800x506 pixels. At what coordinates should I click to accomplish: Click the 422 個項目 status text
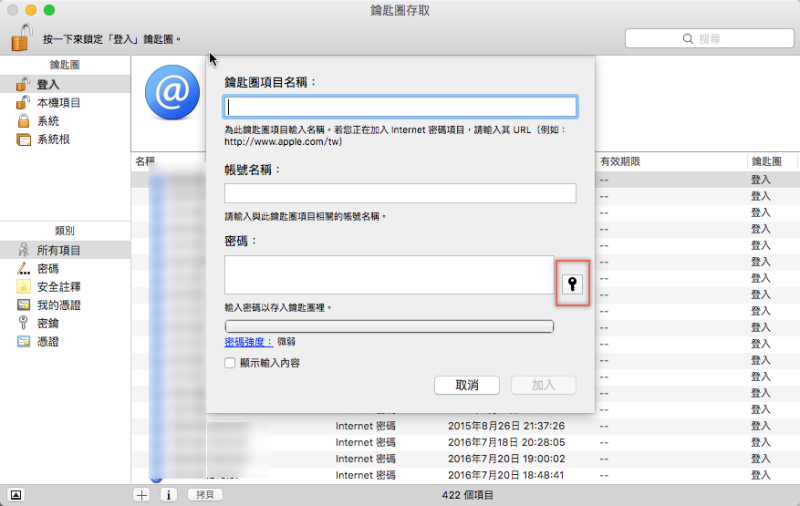[467, 495]
